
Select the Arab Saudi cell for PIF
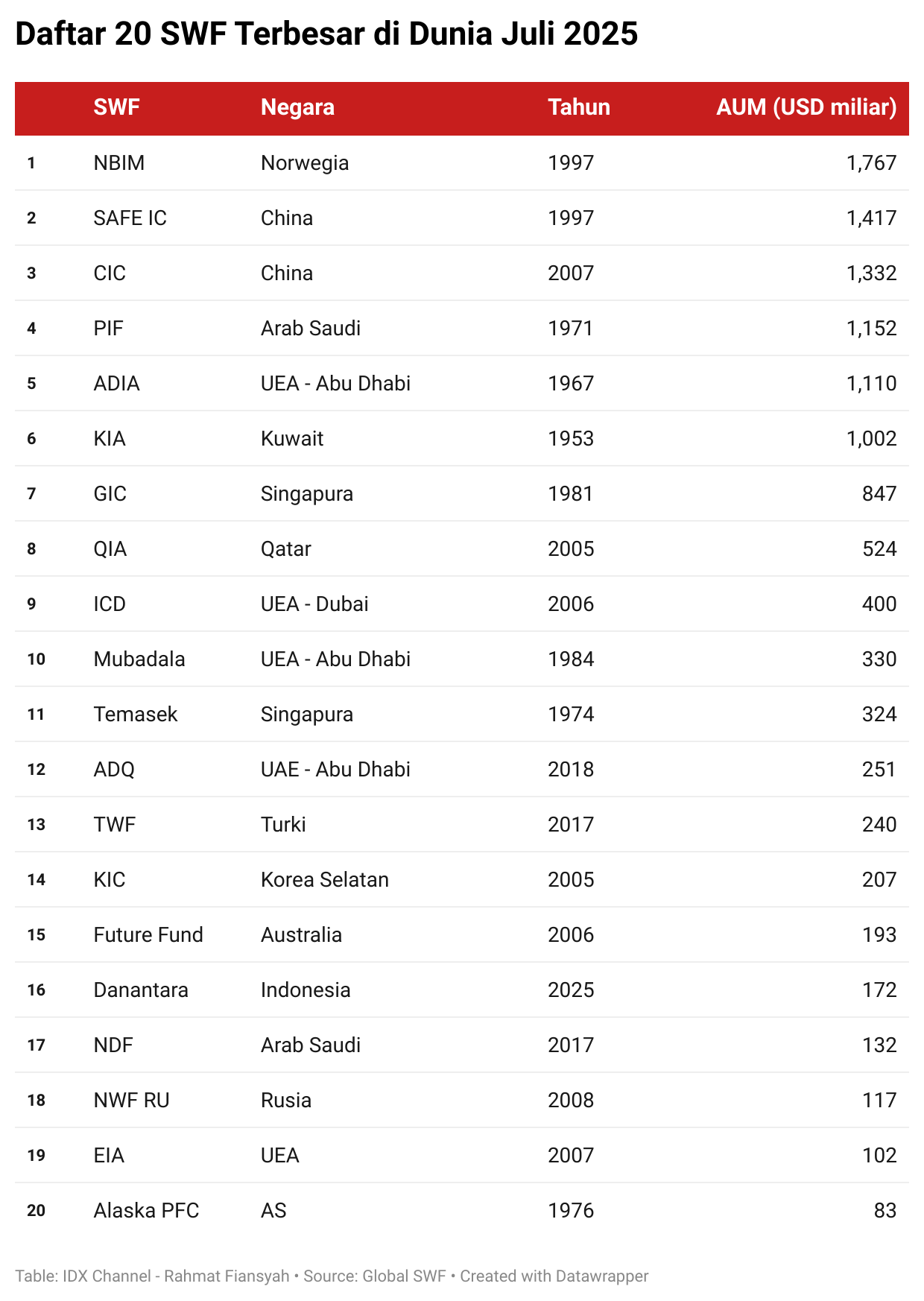click(311, 328)
